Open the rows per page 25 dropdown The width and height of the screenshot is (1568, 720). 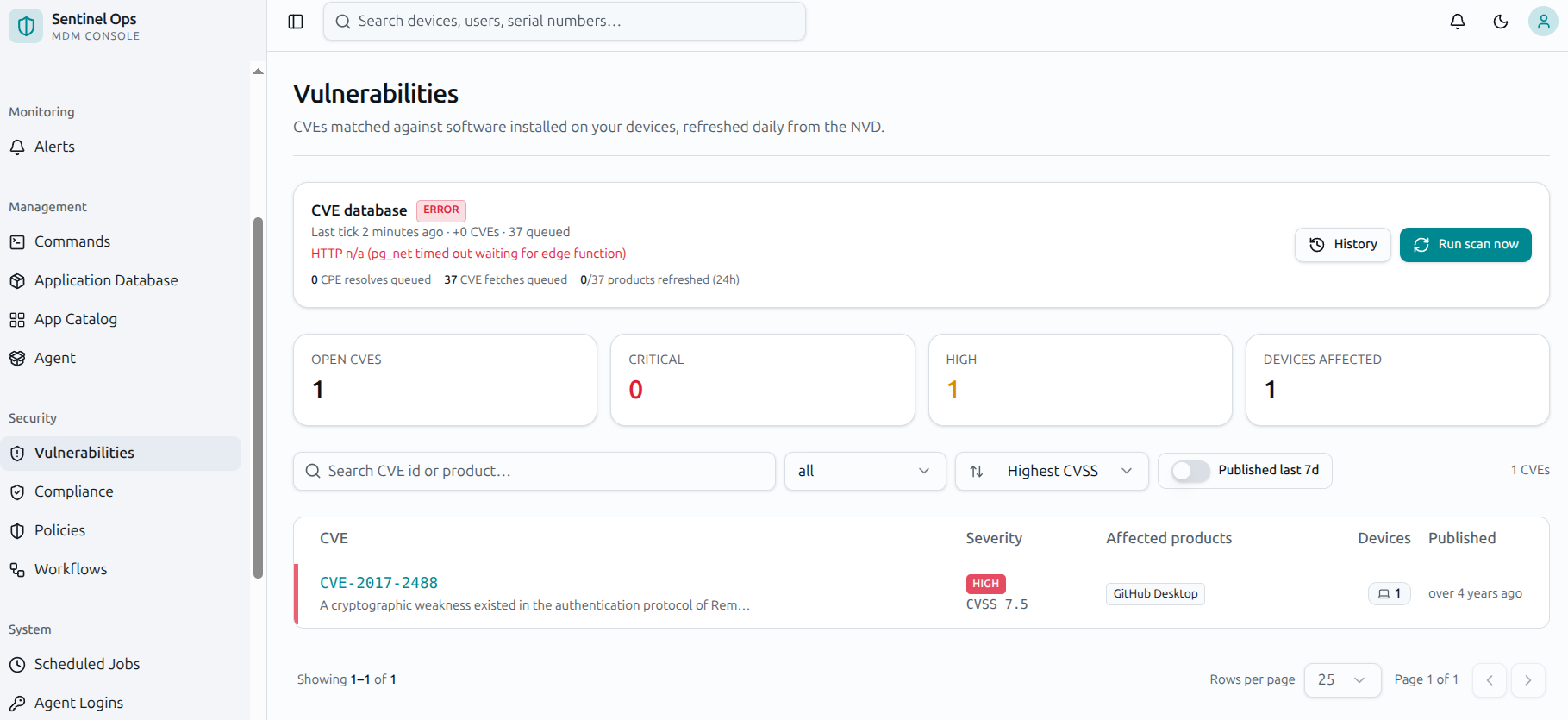pyautogui.click(x=1342, y=680)
